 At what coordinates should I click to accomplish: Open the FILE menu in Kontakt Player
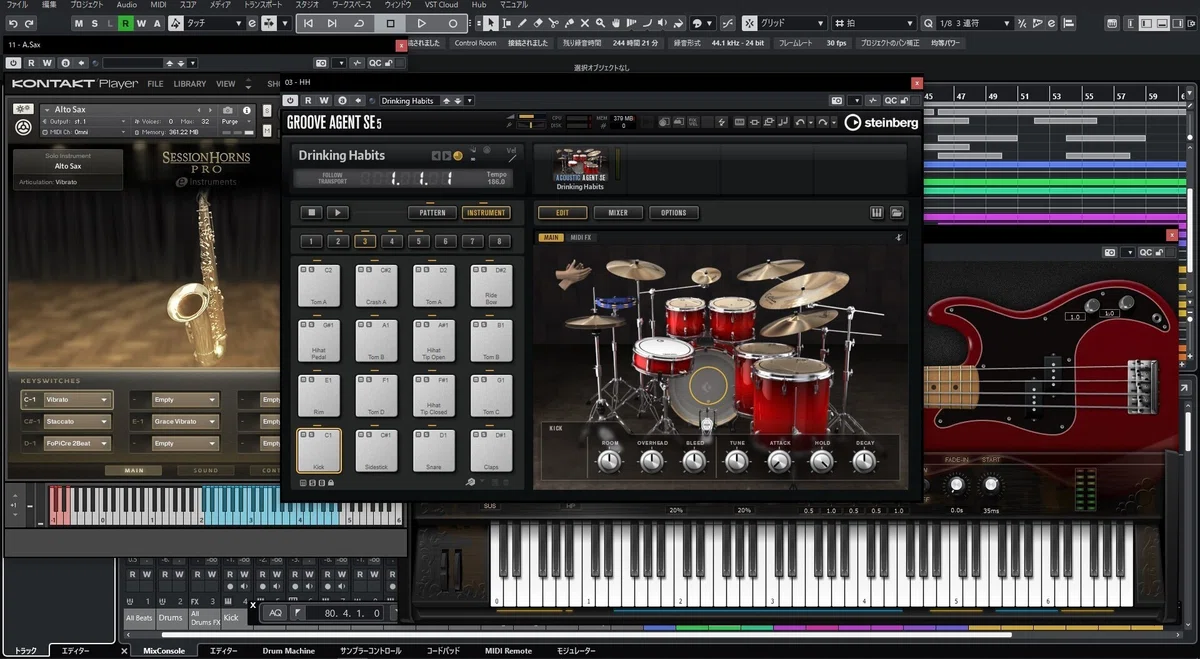(x=156, y=84)
